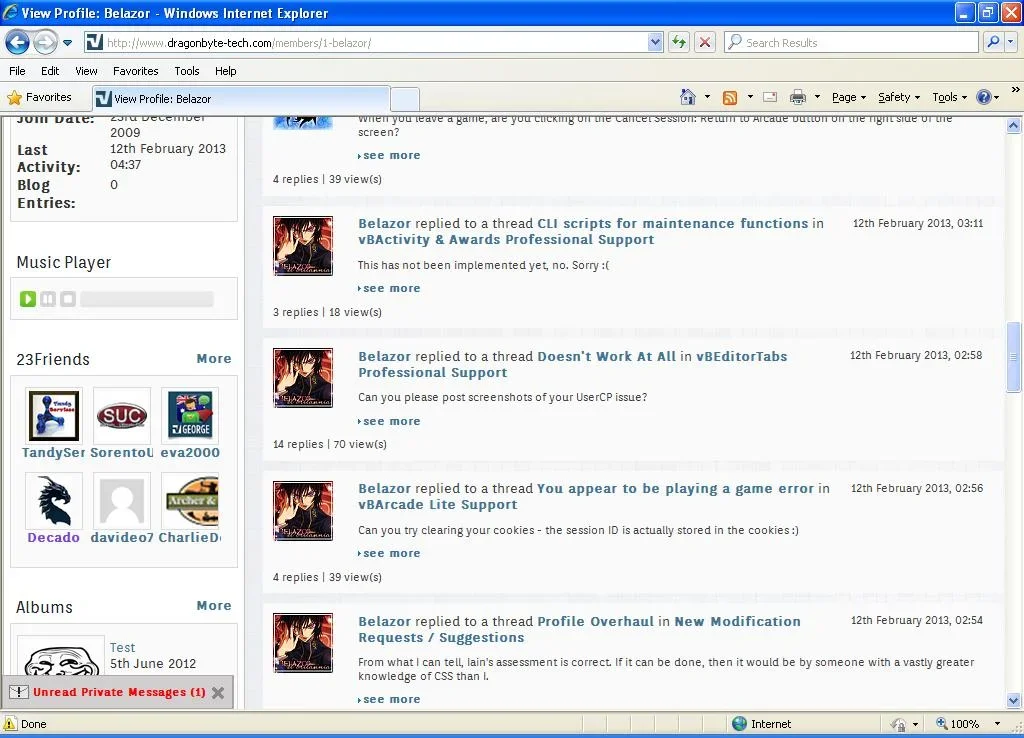Screen dimensions: 1024x738
Task: Open vBActivity & Awards Professional Support forum
Action: pyautogui.click(x=506, y=240)
